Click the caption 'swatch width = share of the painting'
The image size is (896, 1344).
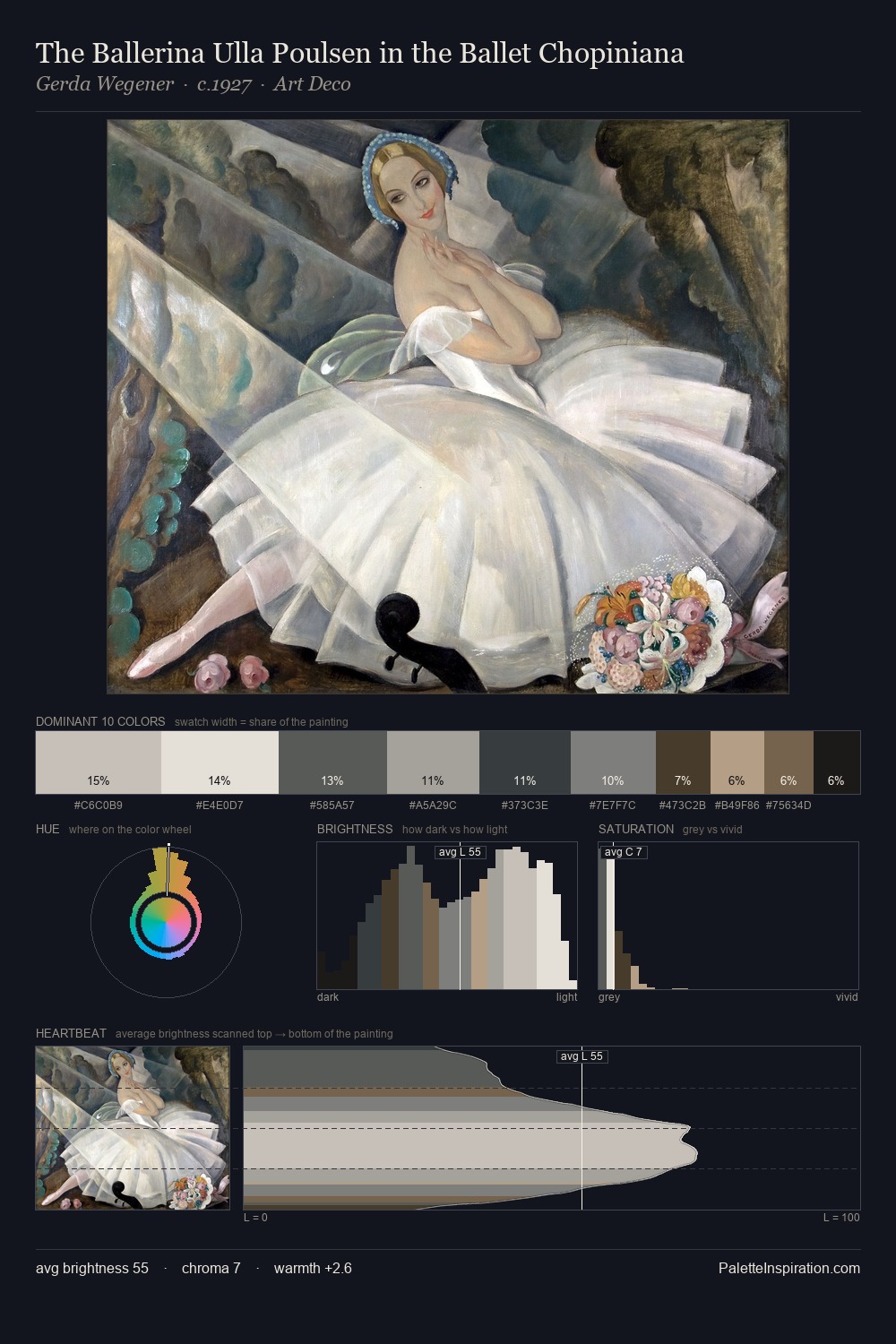click(262, 721)
